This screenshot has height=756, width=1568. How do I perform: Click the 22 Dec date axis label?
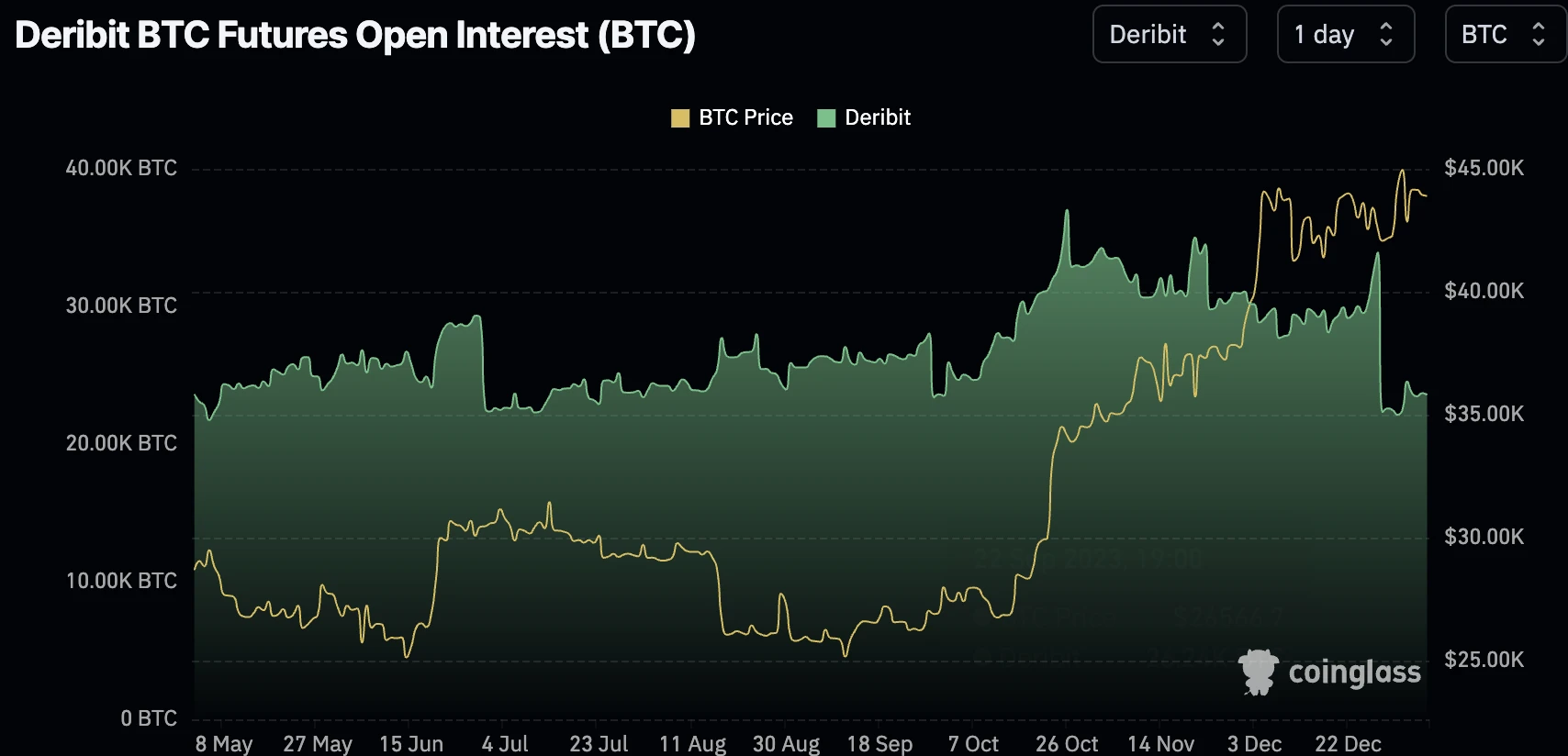coord(1348,743)
